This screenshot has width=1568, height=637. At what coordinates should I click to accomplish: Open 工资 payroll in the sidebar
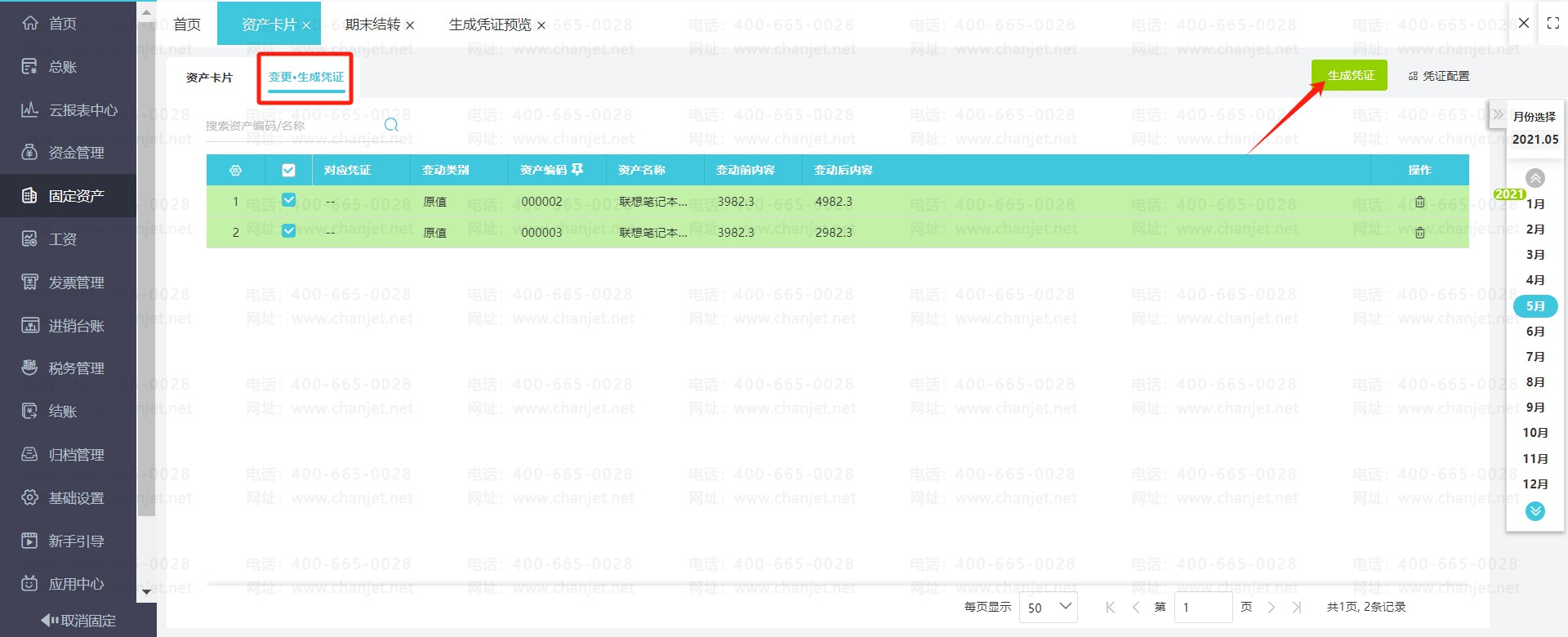click(49, 239)
